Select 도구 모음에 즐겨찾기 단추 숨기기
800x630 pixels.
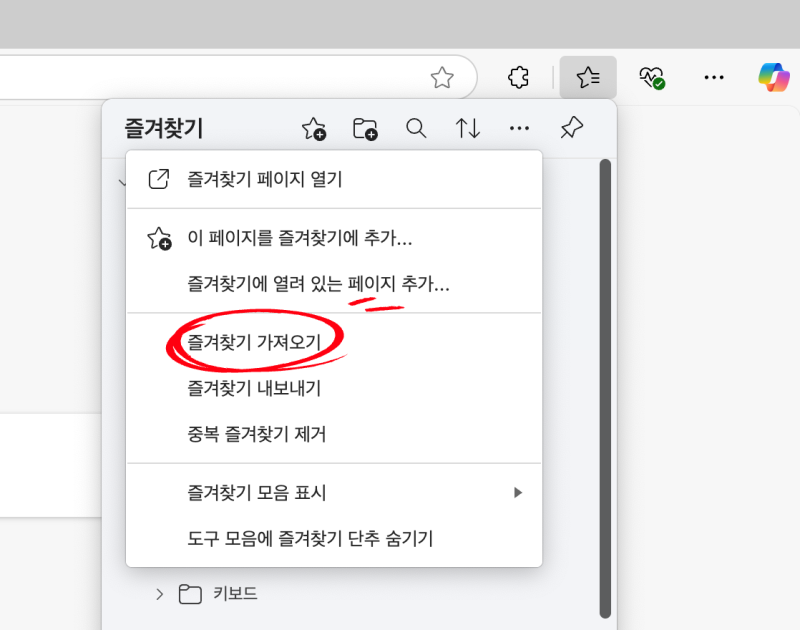[x=334, y=538]
